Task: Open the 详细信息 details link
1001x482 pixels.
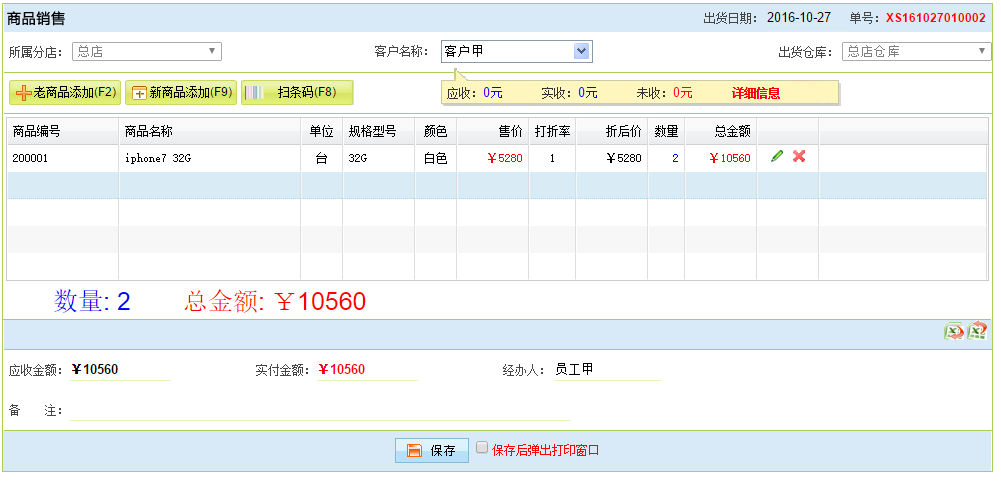Action: (755, 93)
